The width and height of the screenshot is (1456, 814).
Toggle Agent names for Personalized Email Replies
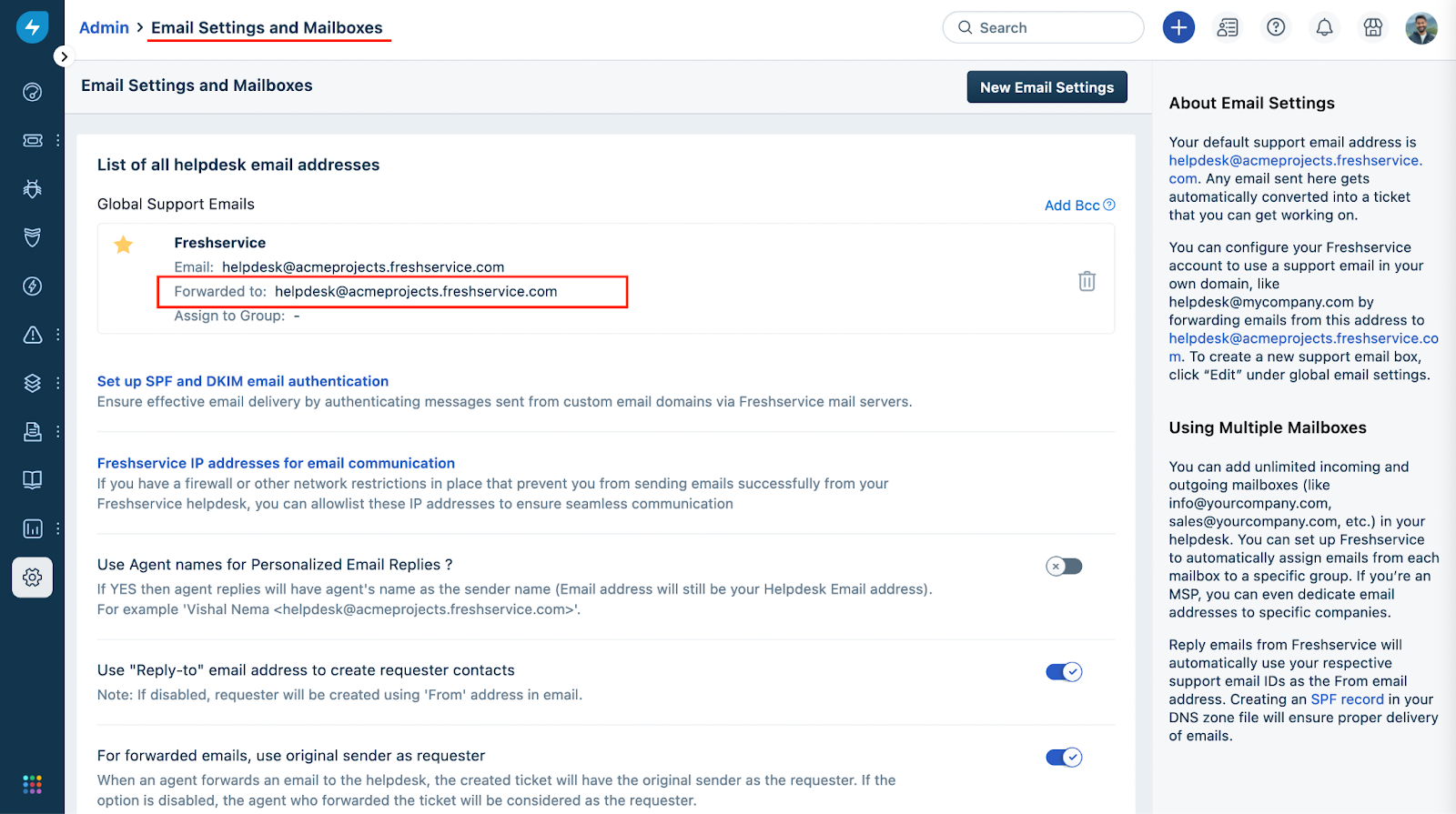pos(1064,567)
